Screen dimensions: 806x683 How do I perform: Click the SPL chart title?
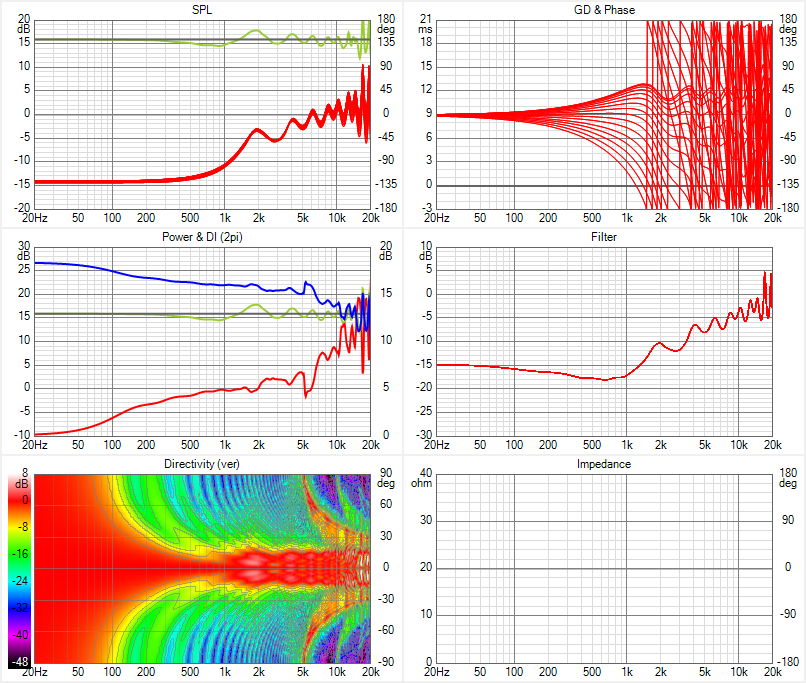click(x=202, y=10)
